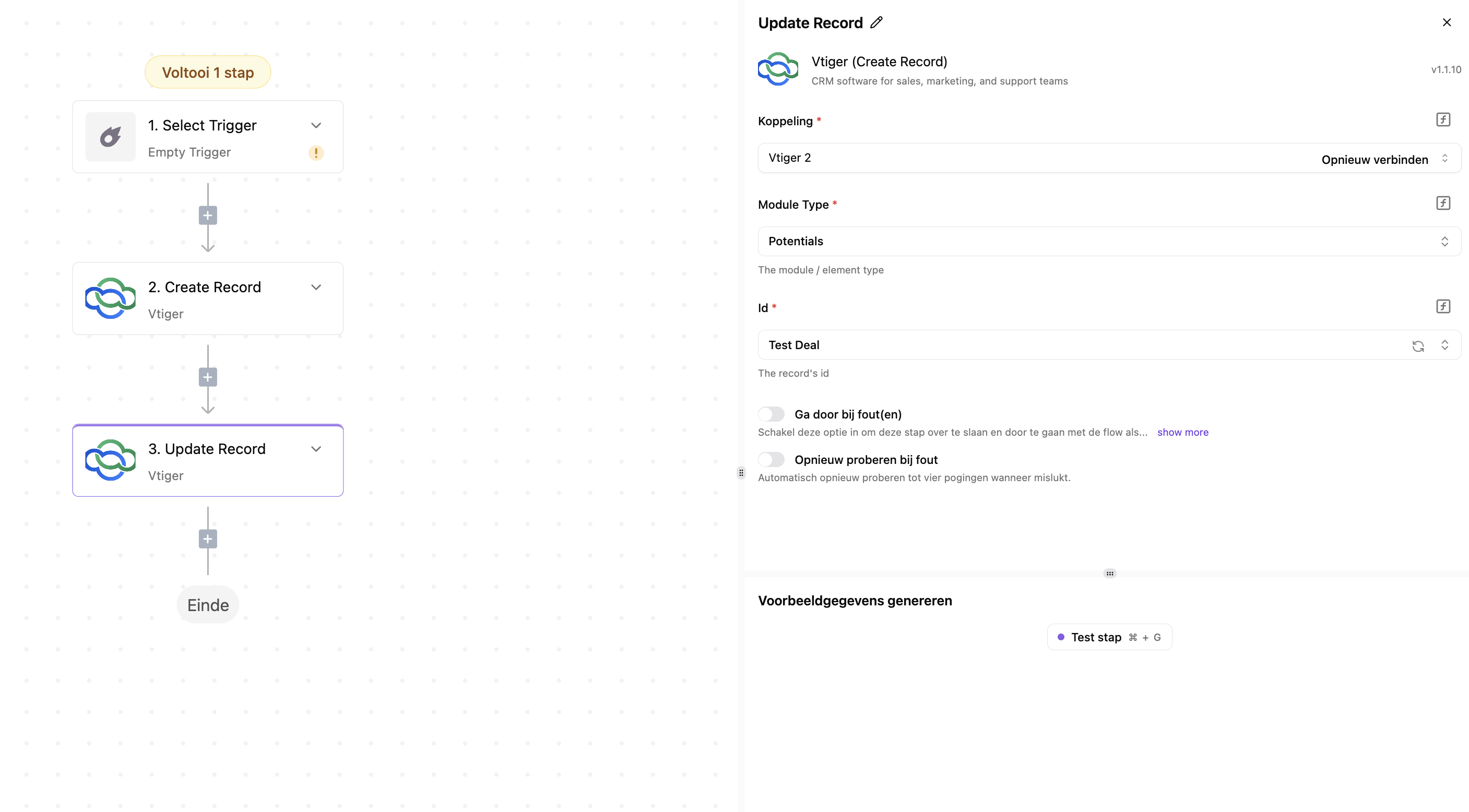Click the Einde node
Viewport: 1469px width, 812px height.
[x=208, y=605]
